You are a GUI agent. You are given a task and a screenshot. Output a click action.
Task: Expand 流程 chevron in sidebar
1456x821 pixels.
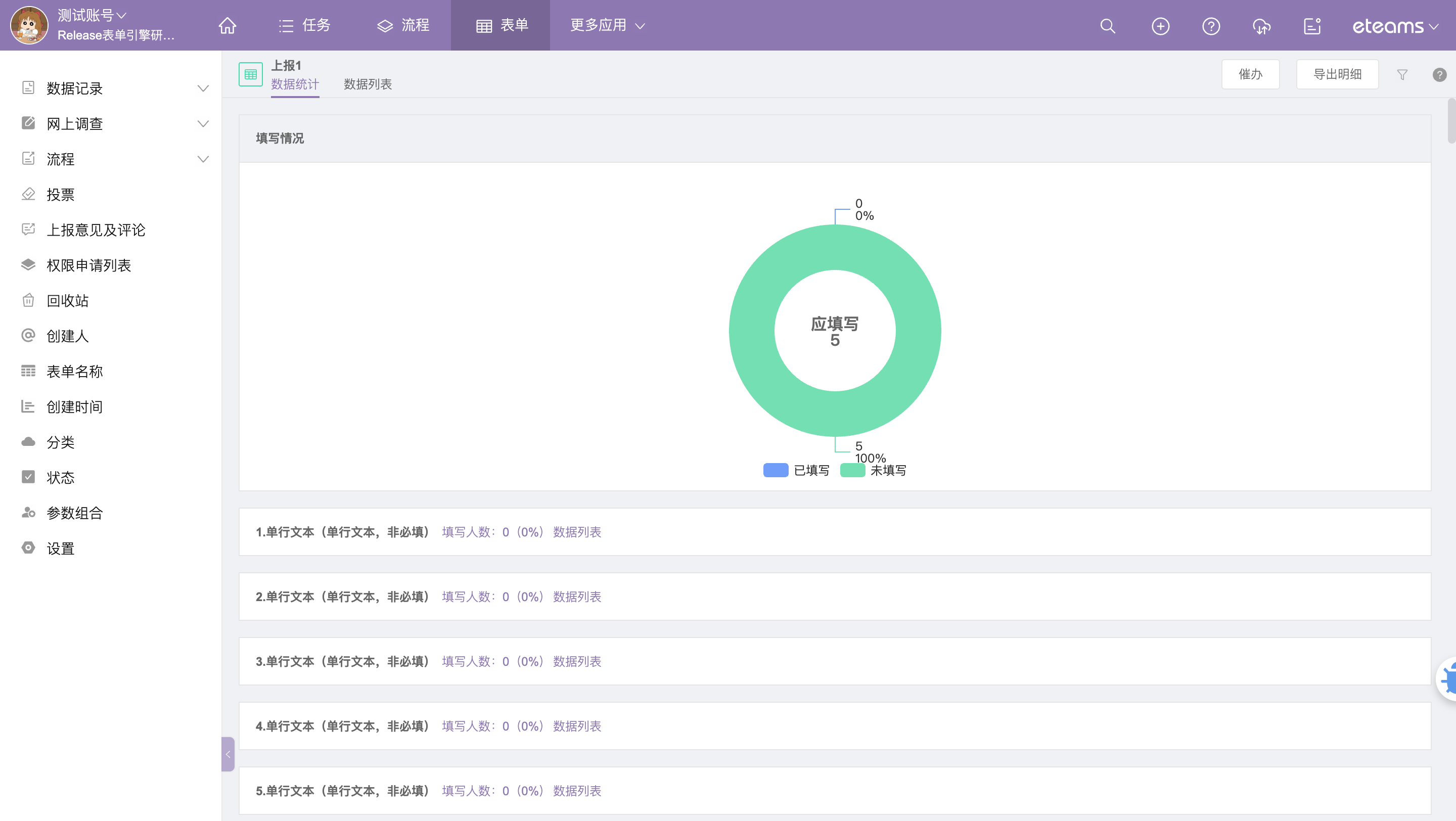point(203,159)
